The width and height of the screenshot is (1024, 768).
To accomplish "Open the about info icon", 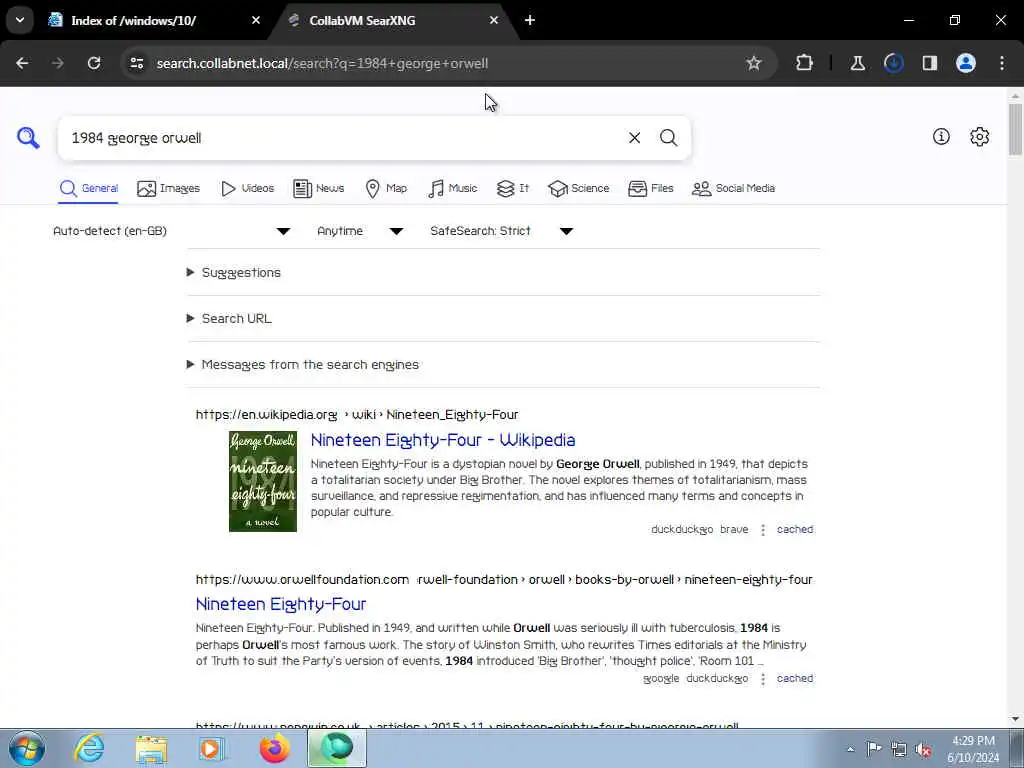I will [x=941, y=136].
